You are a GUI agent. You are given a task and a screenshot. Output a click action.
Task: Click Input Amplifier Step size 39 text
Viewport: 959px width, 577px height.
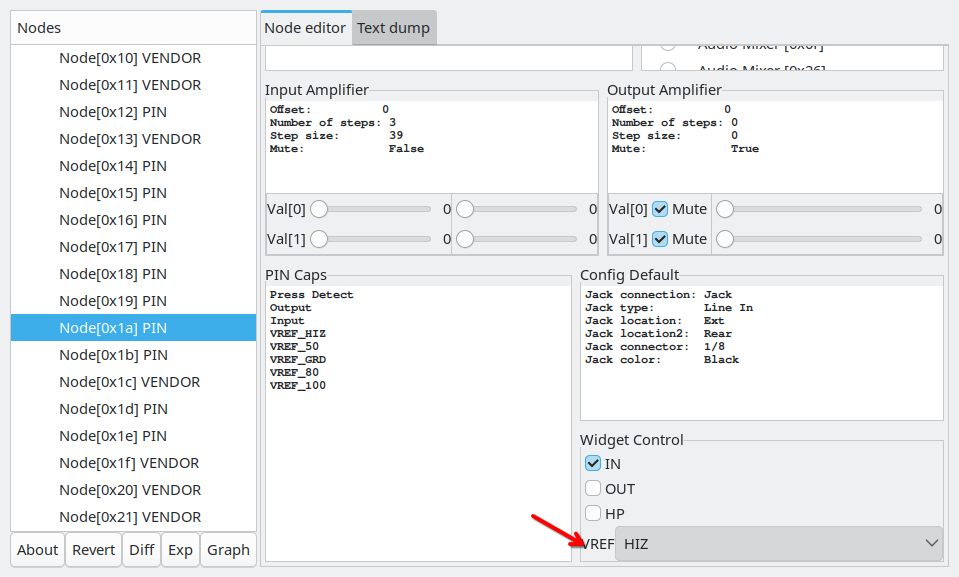[x=336, y=136]
